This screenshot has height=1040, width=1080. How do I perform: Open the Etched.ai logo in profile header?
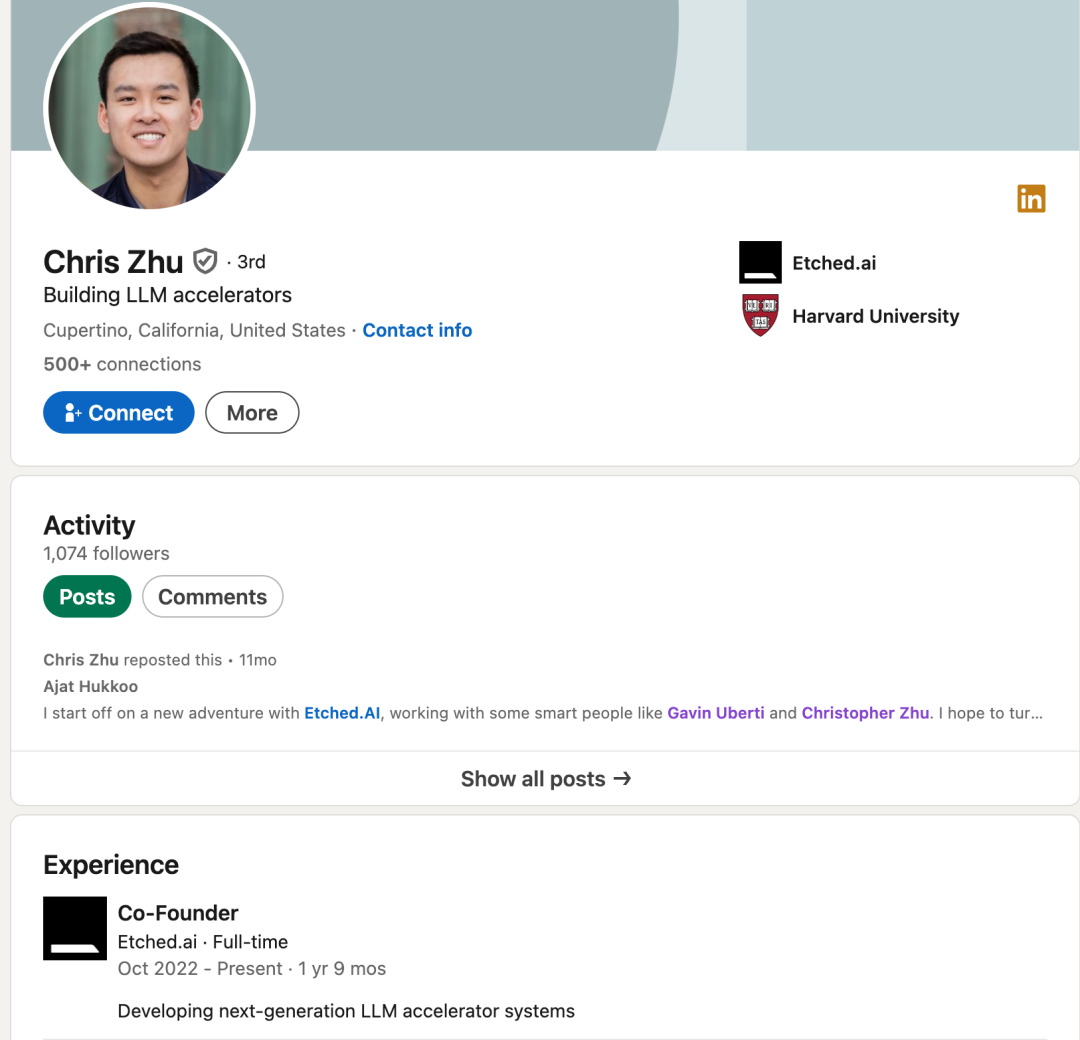pyautogui.click(x=760, y=262)
